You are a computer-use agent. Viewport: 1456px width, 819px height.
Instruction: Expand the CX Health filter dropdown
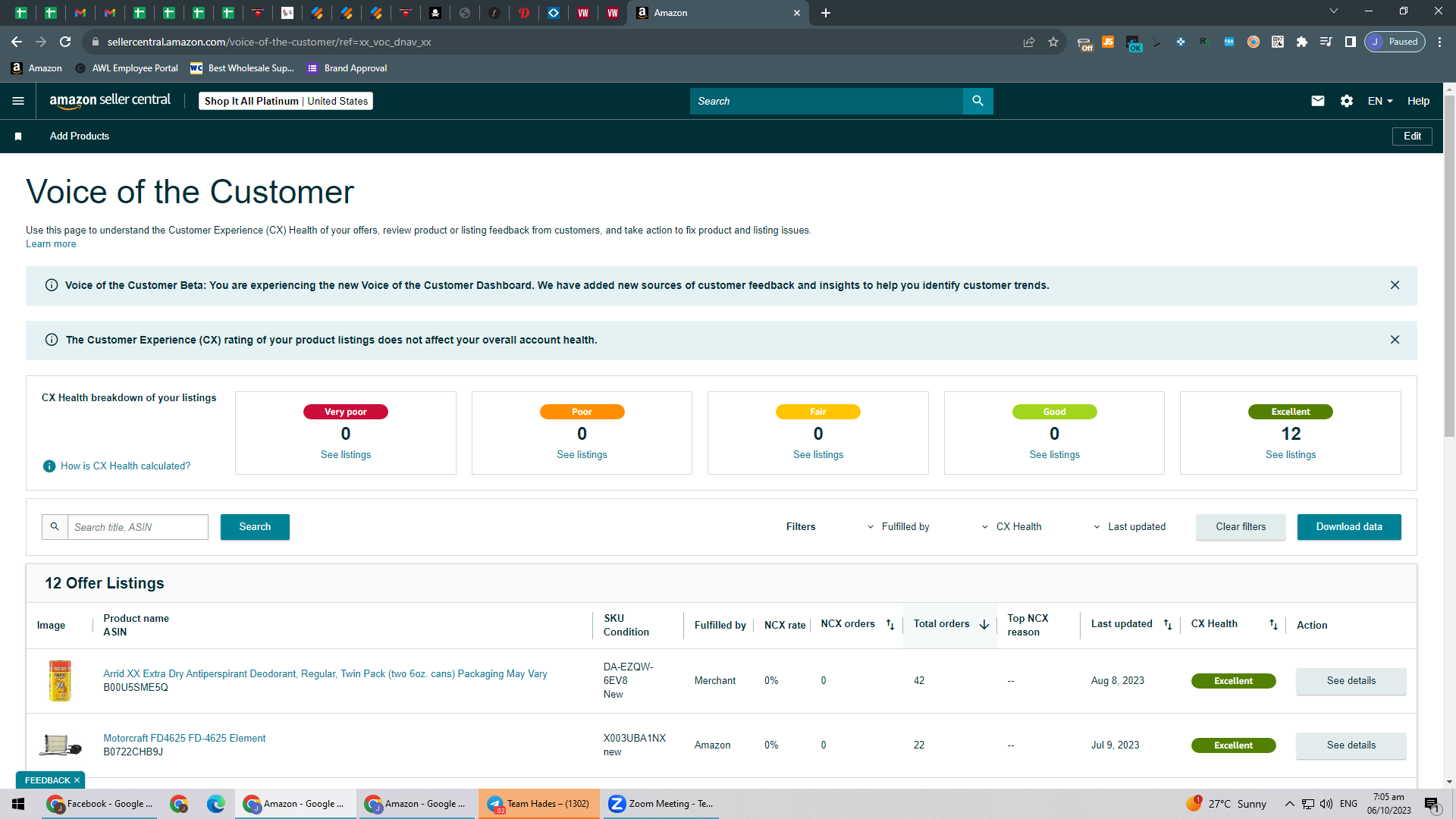[x=1012, y=527]
